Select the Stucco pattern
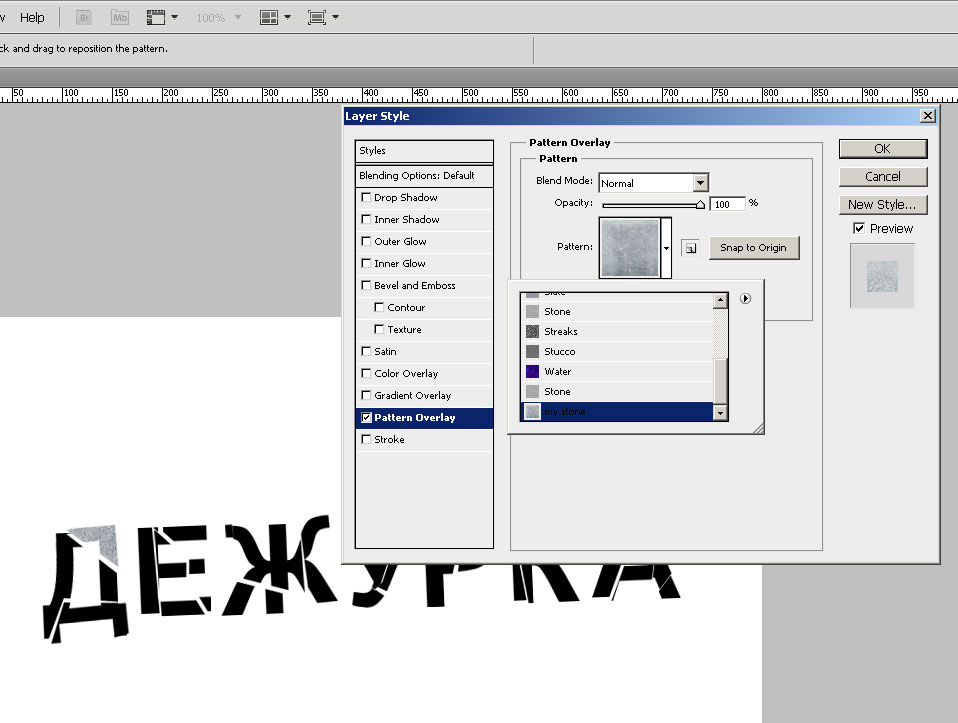 pyautogui.click(x=617, y=351)
